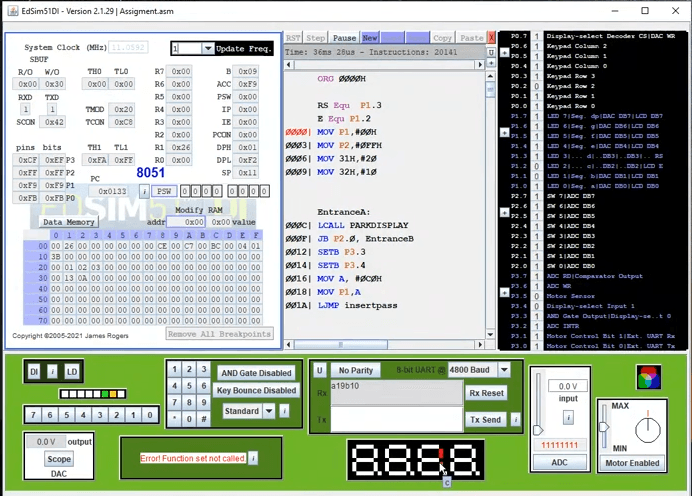This screenshot has width=692, height=496.
Task: Toggle the AND Gate Disabled button
Action: (x=257, y=372)
